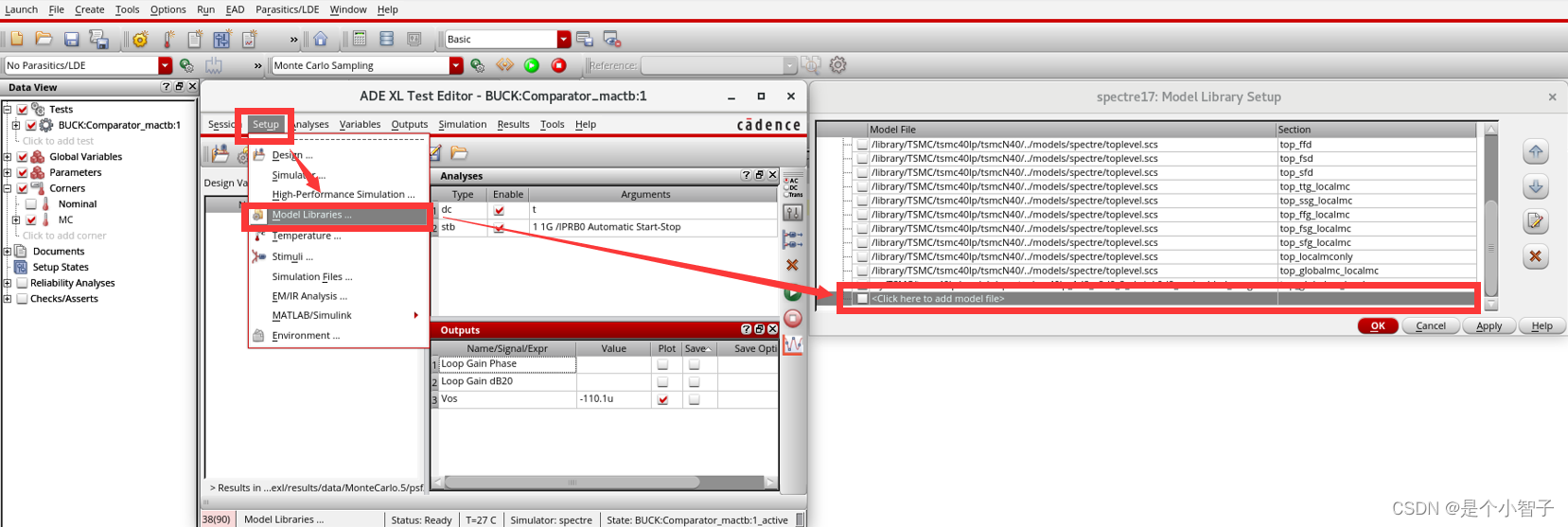Disable the dc analysis Enable checkbox
The height and width of the screenshot is (527, 1568).
[x=499, y=210]
